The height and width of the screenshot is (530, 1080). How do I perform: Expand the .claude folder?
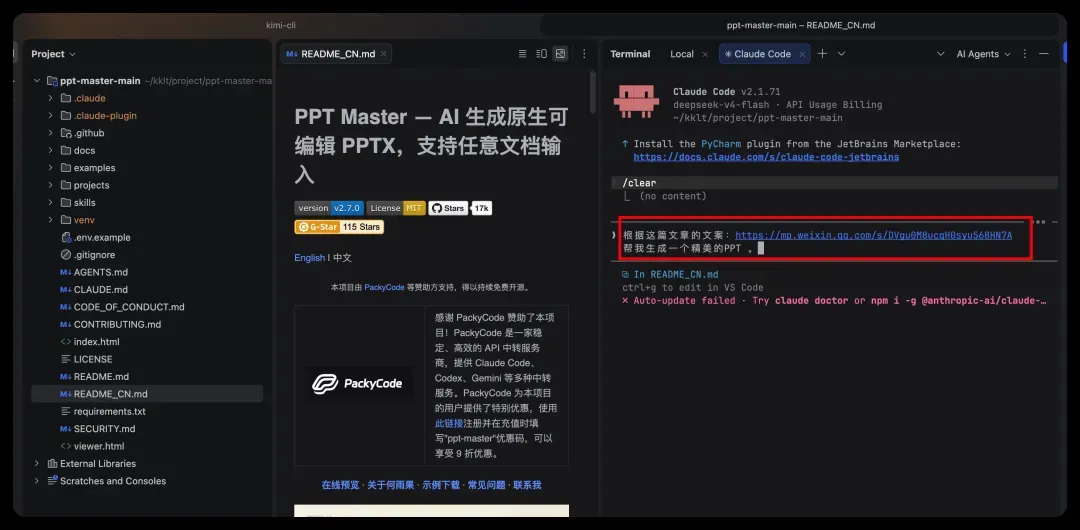[50, 98]
